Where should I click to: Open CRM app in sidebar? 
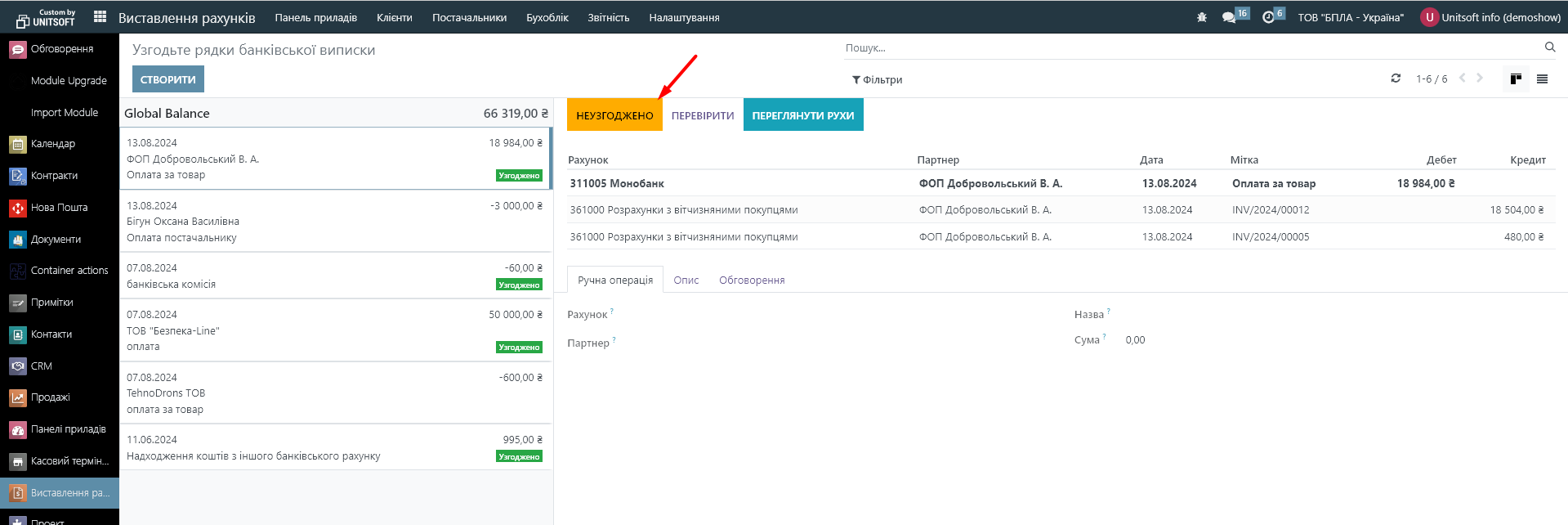click(x=41, y=366)
